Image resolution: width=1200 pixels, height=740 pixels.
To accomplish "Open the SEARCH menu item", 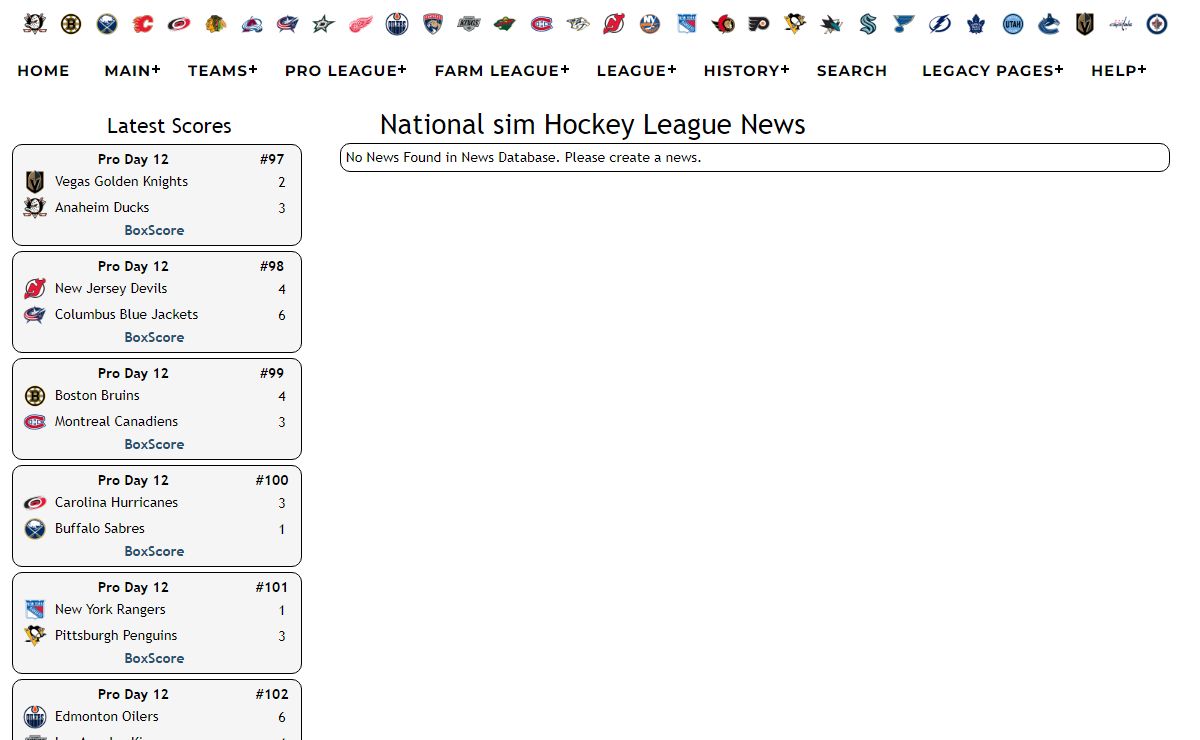I will coord(852,70).
